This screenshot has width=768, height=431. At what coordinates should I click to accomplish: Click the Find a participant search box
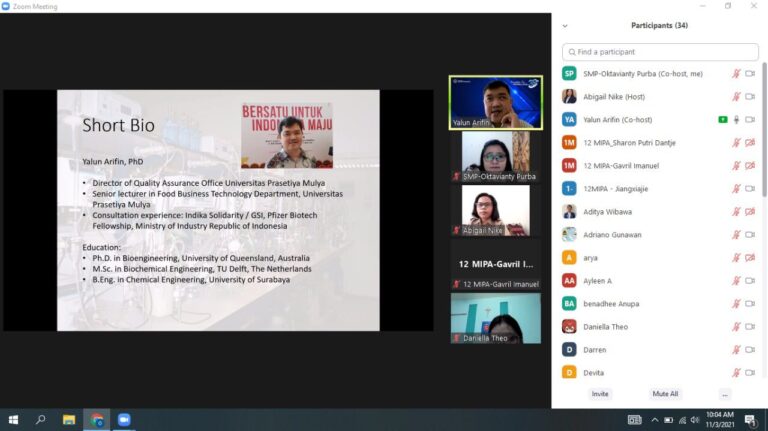660,51
